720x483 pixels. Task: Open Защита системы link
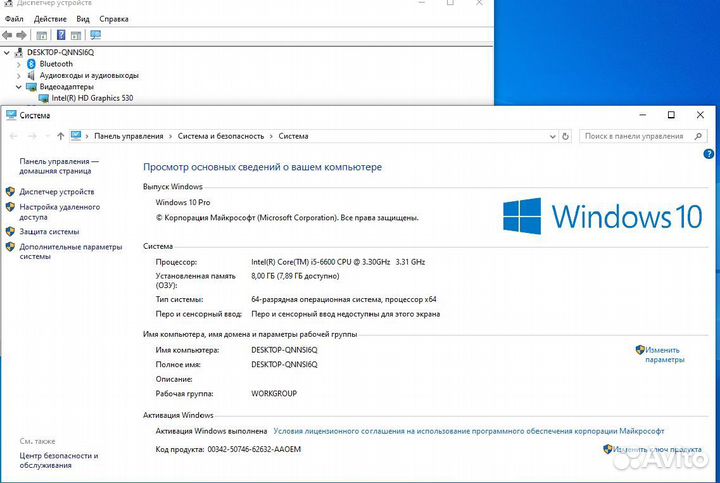(49, 232)
